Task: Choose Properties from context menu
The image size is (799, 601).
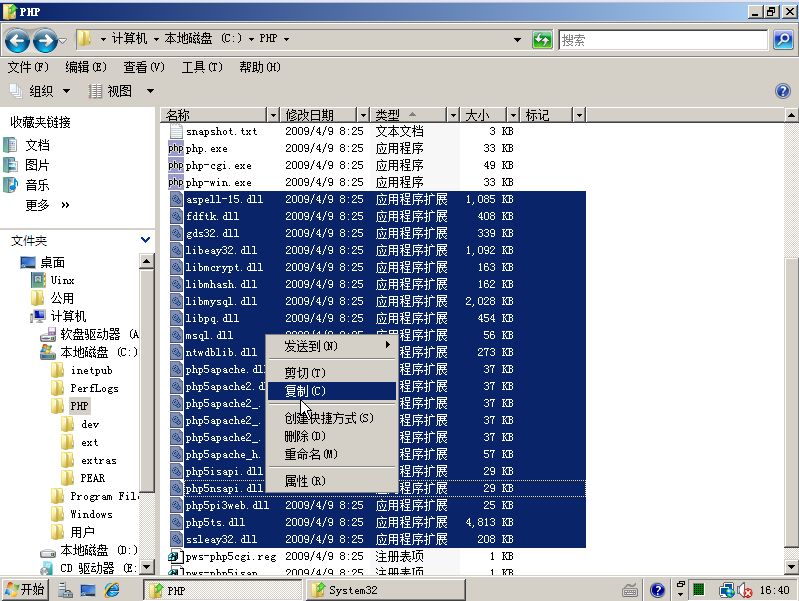Action: pos(332,481)
